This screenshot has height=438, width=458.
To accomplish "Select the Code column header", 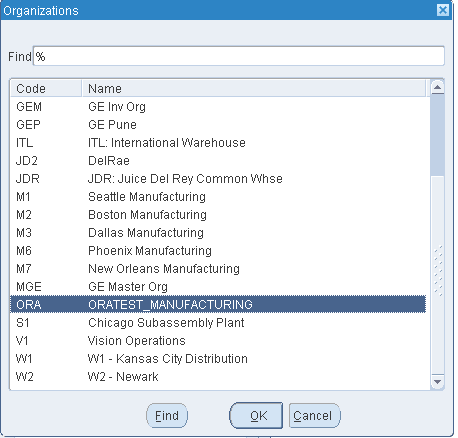I will click(46, 88).
